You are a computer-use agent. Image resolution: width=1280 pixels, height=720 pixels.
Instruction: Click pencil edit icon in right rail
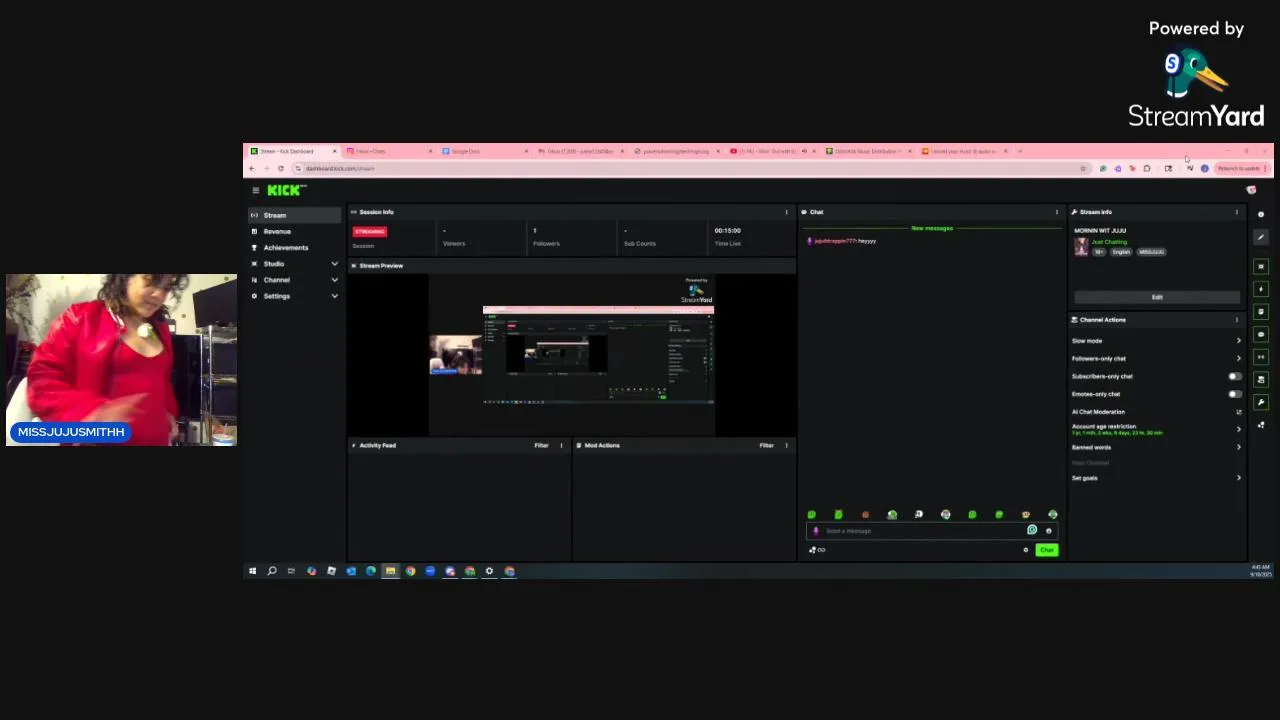point(1261,237)
